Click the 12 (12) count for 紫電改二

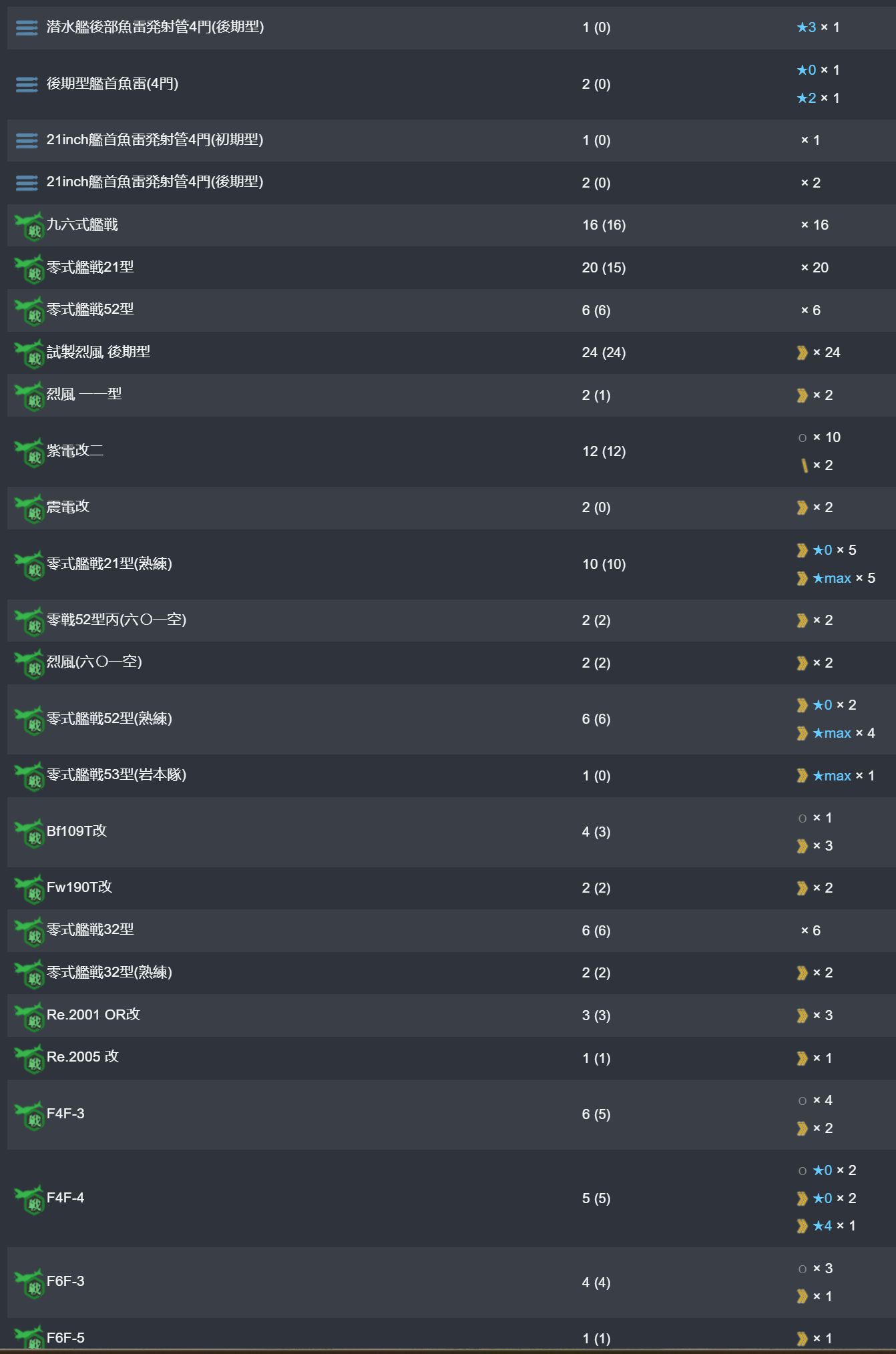(x=604, y=451)
